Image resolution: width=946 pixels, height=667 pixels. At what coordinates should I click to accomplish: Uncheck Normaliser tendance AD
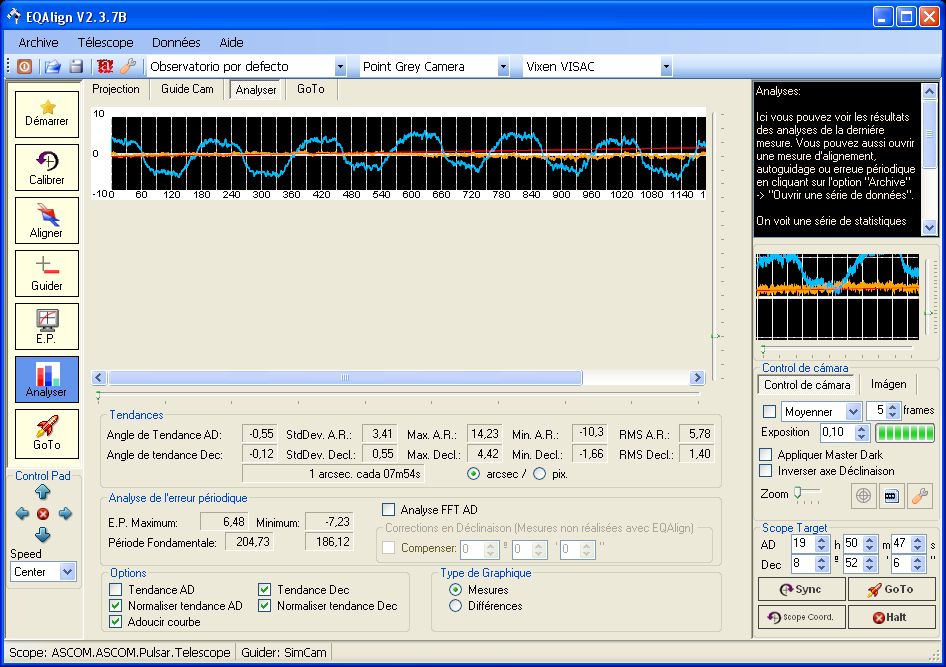click(x=116, y=605)
